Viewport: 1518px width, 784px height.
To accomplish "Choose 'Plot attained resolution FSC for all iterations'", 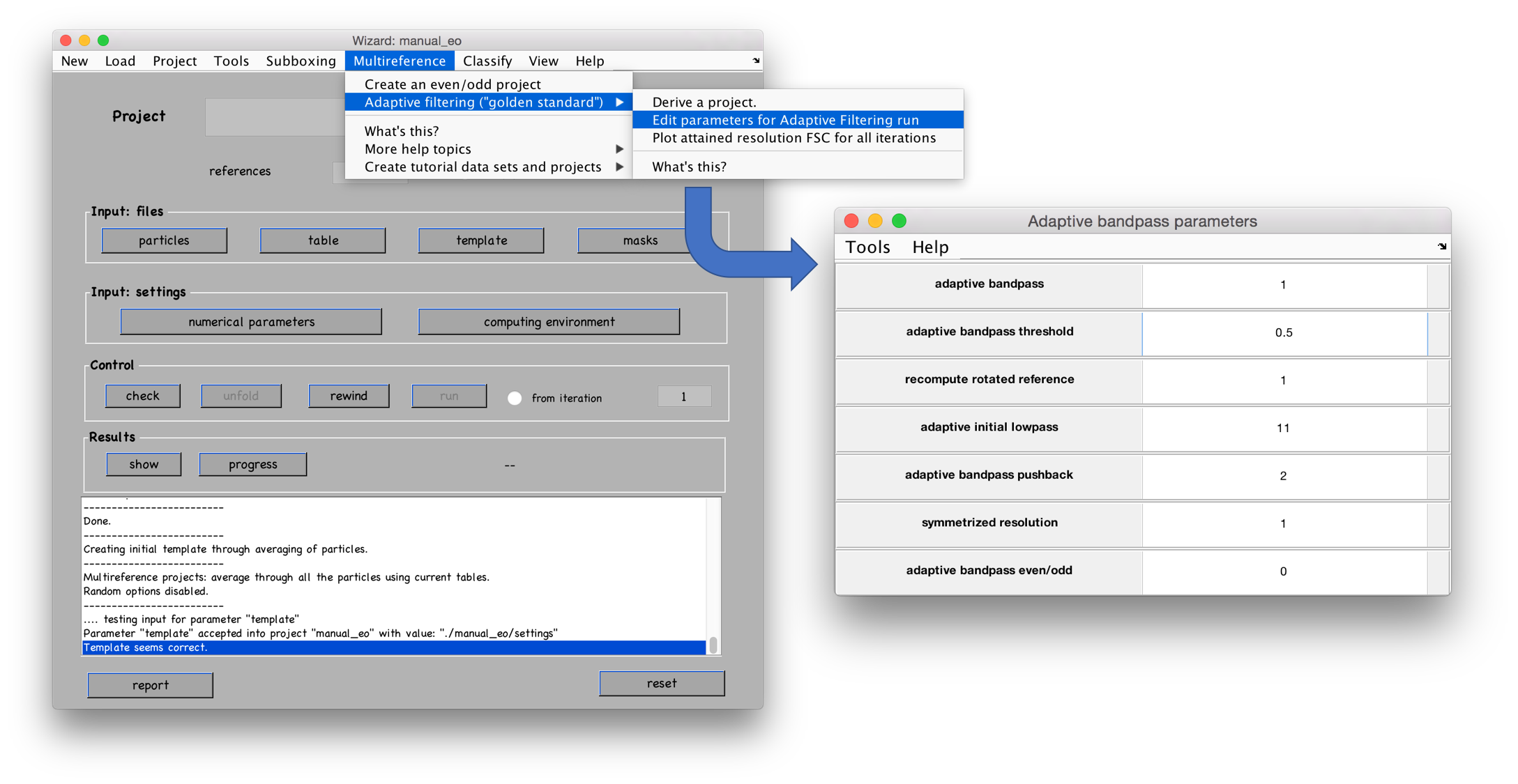I will pos(794,138).
